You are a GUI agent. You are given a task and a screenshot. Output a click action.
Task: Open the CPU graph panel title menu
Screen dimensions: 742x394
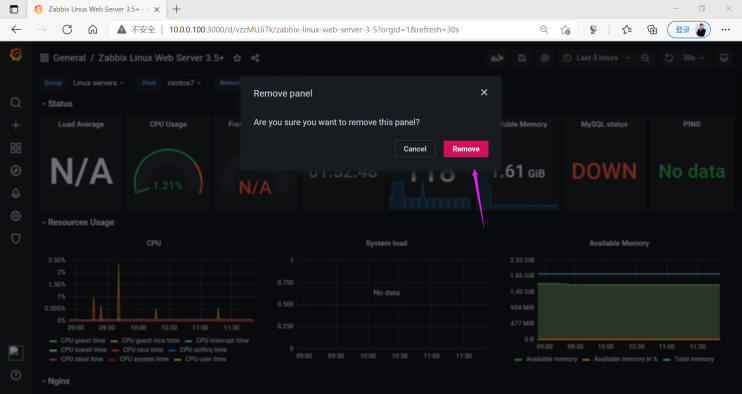tap(154, 243)
